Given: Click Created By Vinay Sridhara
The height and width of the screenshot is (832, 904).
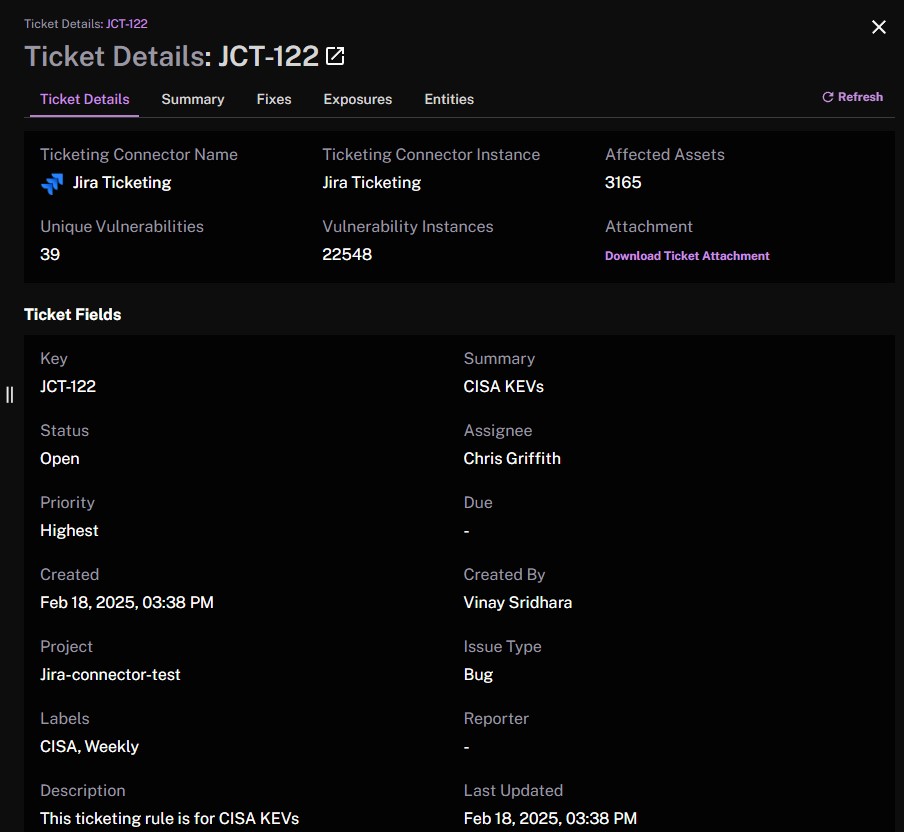Looking at the screenshot, I should tap(518, 603).
